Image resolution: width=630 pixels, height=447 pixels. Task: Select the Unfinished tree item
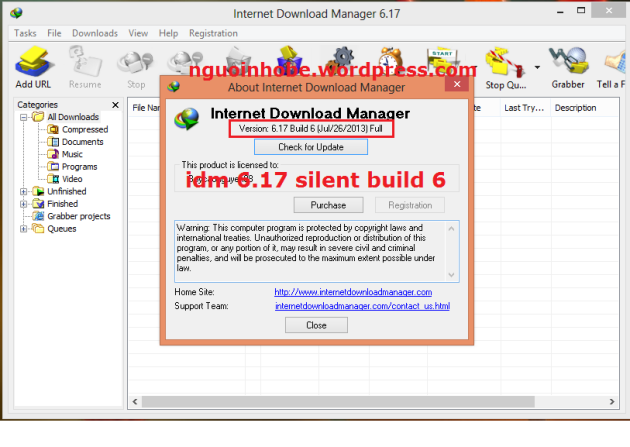tap(59, 191)
